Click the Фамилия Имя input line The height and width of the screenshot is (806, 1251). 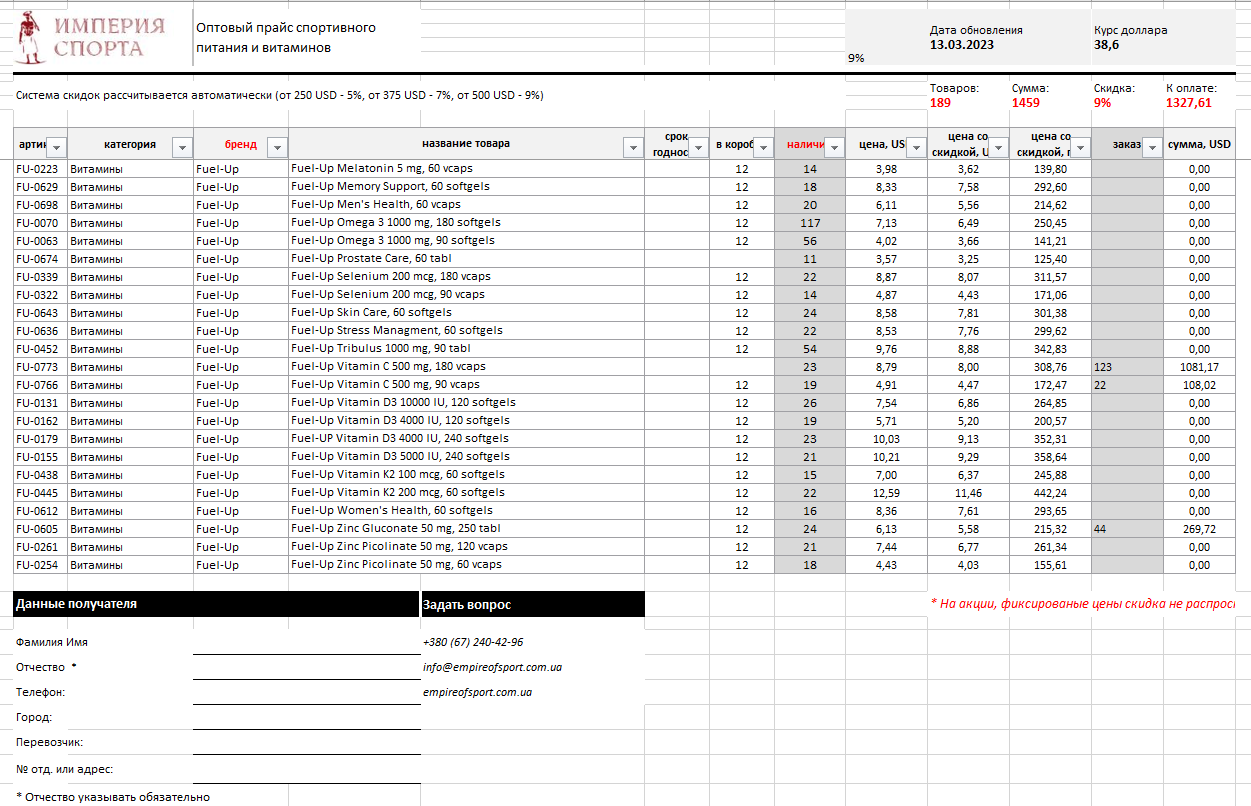point(306,642)
